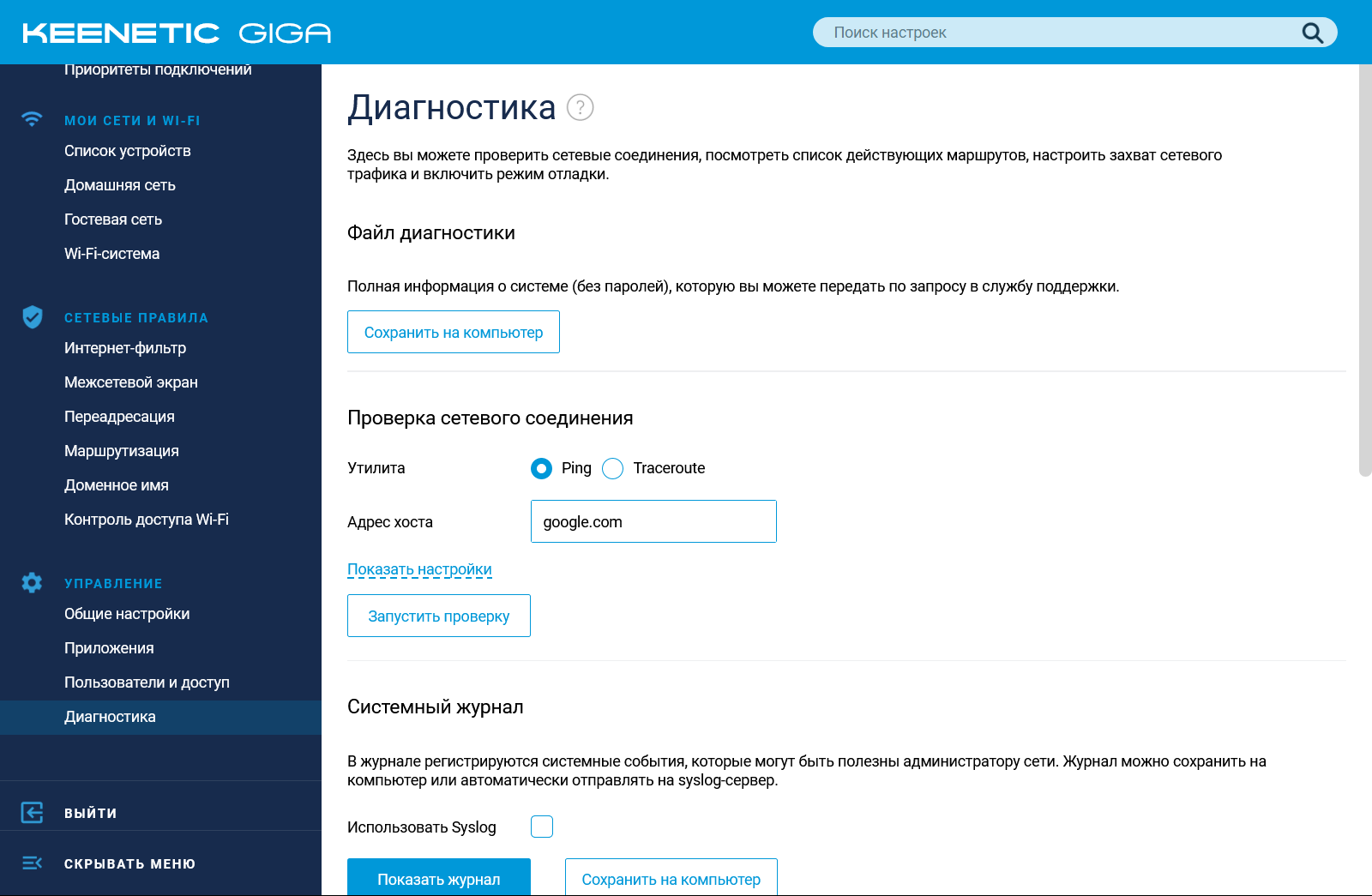Screen dimensions: 1372x896
Task: Click Проверка сетевого соединения heading
Action: (x=490, y=418)
